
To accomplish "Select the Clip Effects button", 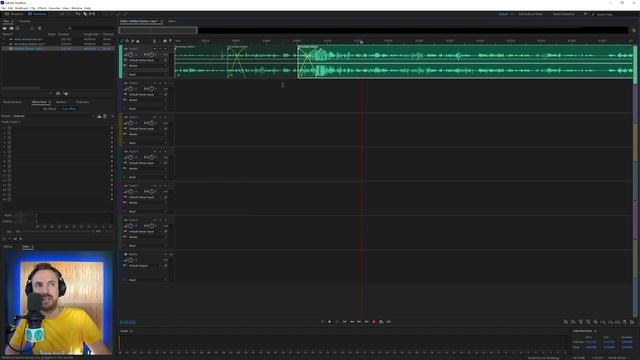I will coord(49,109).
